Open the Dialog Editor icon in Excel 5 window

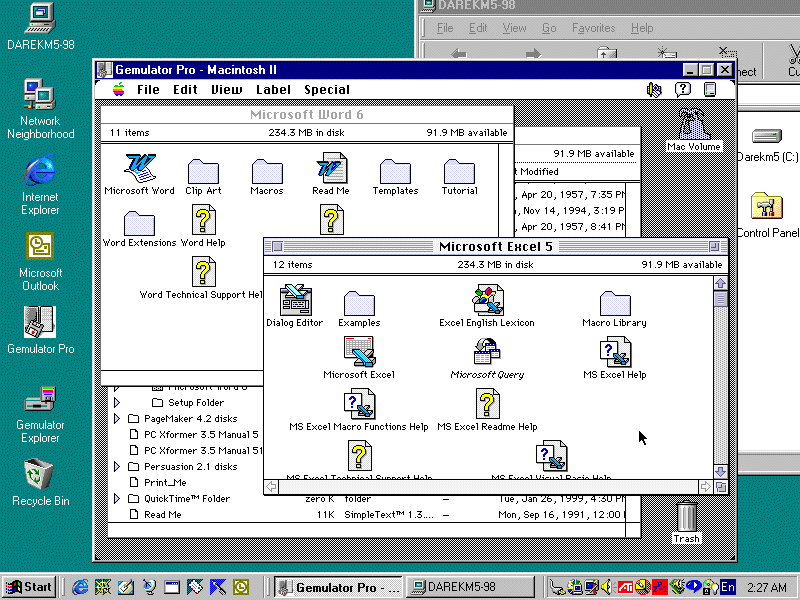click(x=295, y=301)
